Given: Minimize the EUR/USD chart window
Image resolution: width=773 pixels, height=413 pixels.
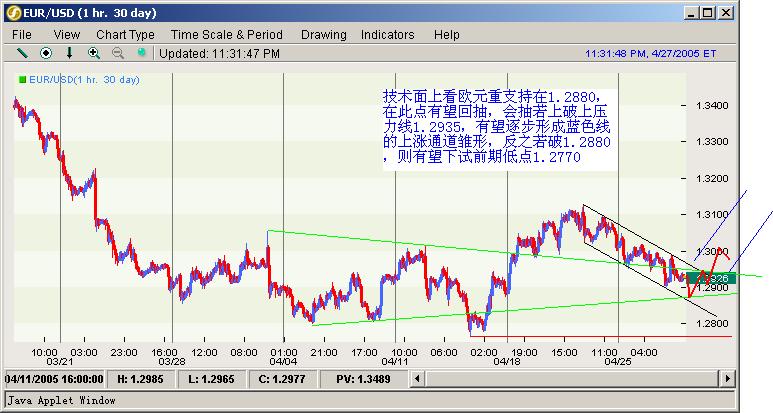Looking at the screenshot, I should [691, 13].
